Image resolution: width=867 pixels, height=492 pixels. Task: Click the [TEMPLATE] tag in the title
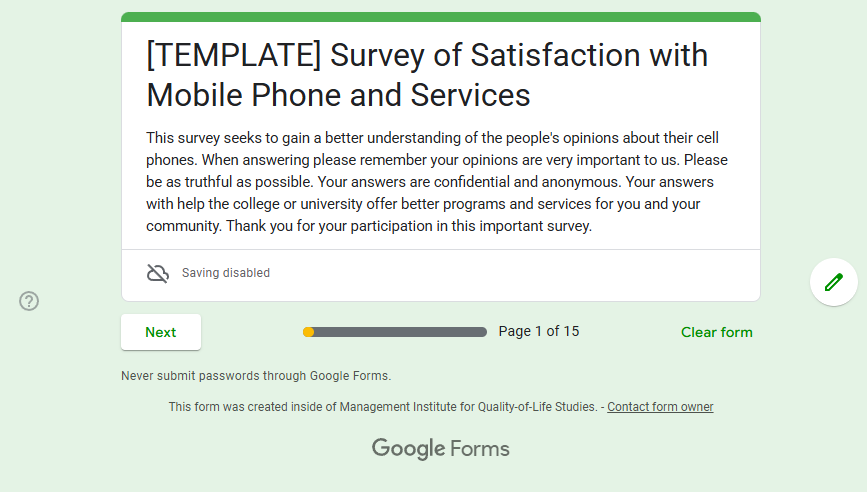[233, 54]
